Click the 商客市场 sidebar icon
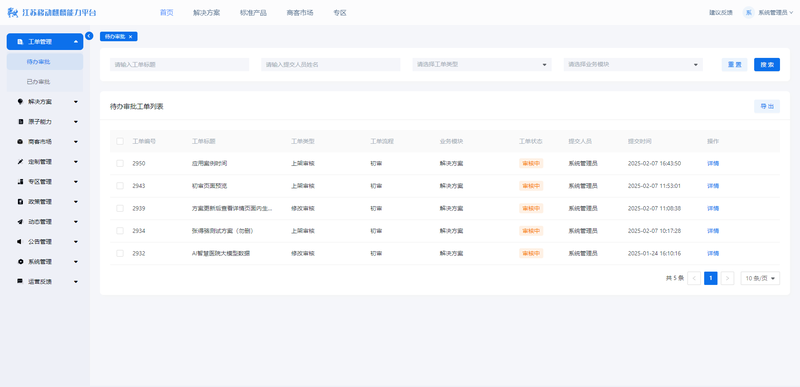The image size is (800, 387). pyautogui.click(x=20, y=142)
